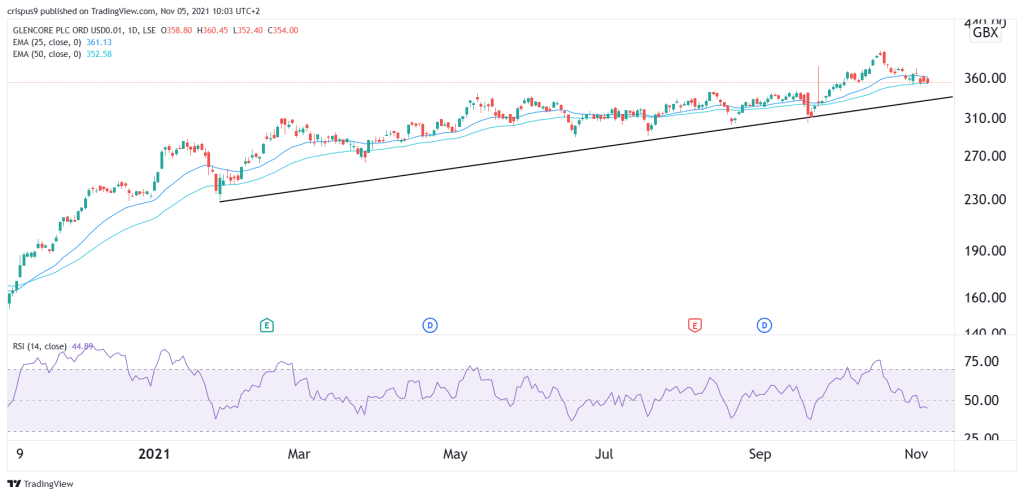Click the 2021 label on time axis

155,454
